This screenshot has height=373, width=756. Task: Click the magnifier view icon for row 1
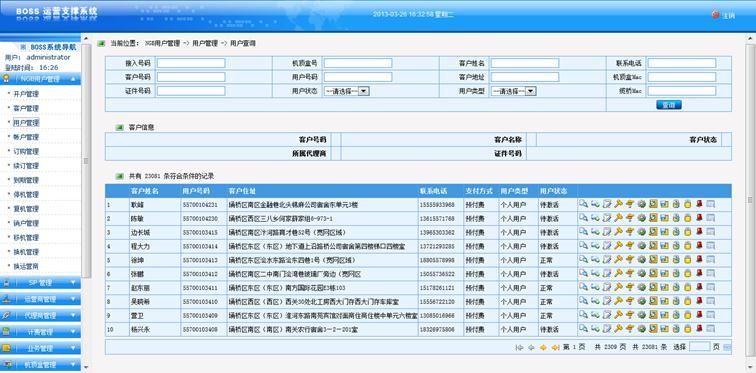point(583,204)
